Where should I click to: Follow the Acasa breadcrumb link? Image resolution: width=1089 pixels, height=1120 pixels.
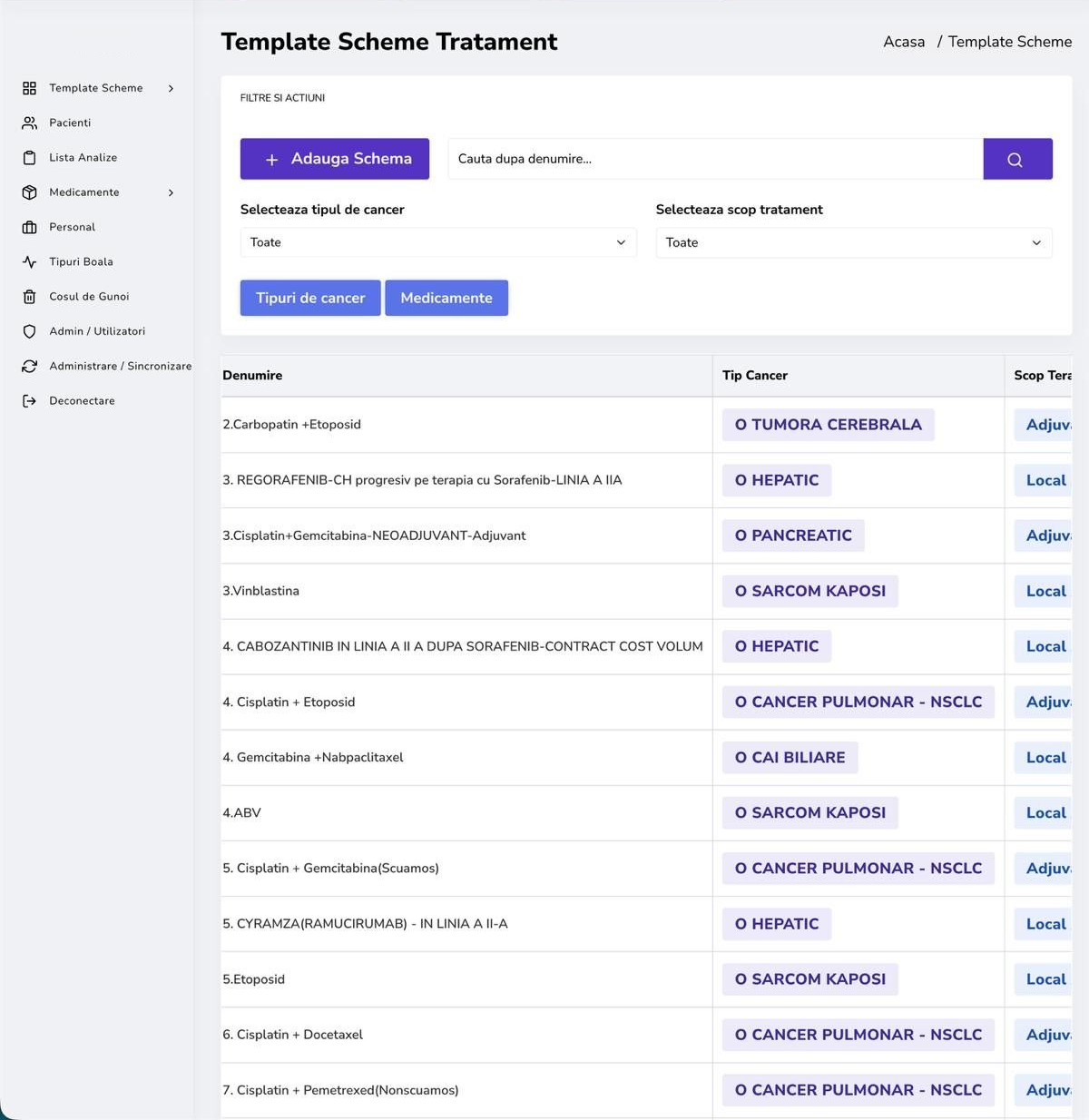(904, 42)
